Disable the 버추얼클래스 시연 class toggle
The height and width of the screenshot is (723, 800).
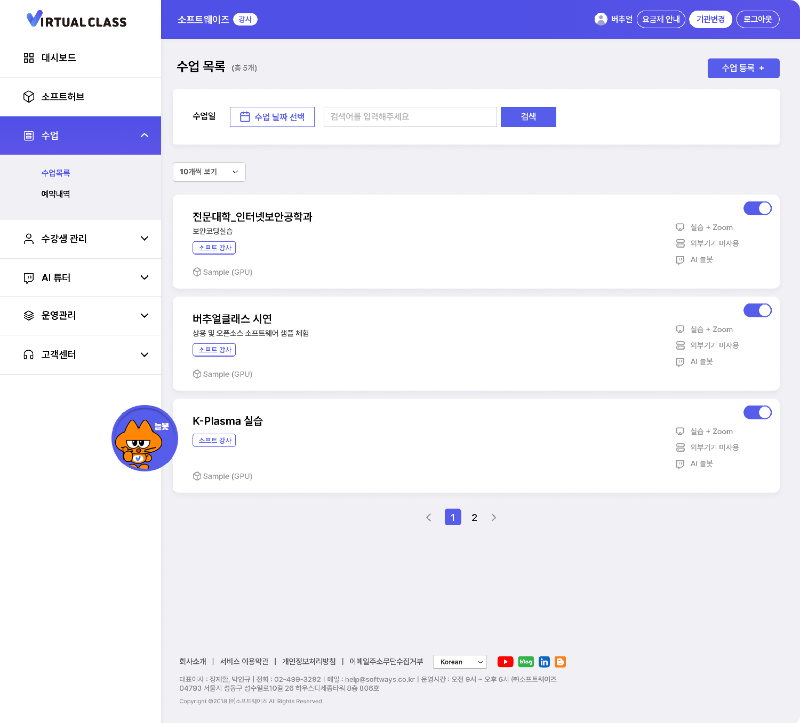point(757,310)
